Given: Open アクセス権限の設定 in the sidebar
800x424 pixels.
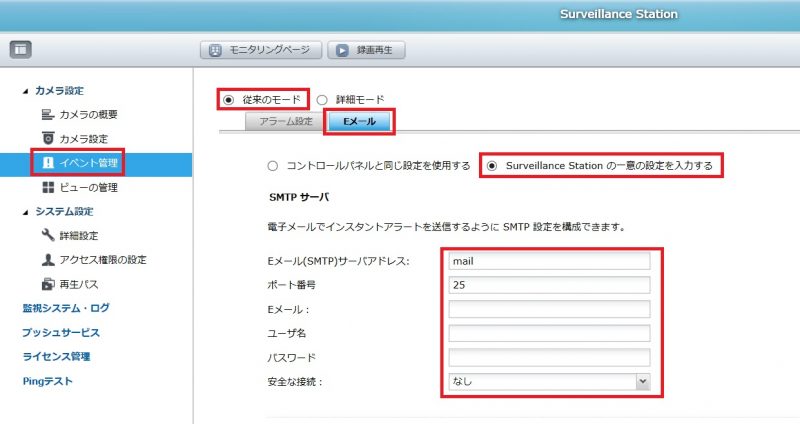Looking at the screenshot, I should click(103, 260).
